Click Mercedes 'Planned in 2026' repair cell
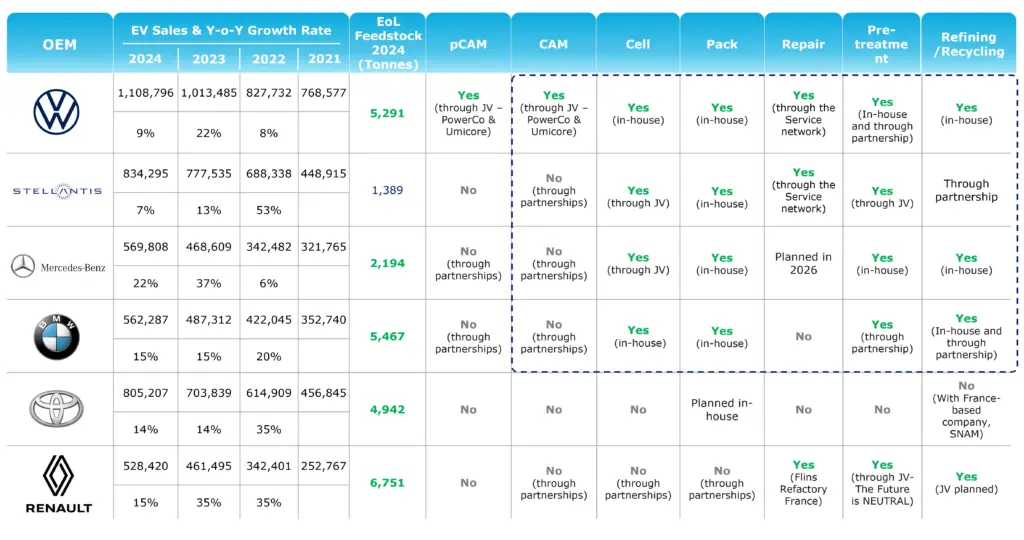 point(803,263)
